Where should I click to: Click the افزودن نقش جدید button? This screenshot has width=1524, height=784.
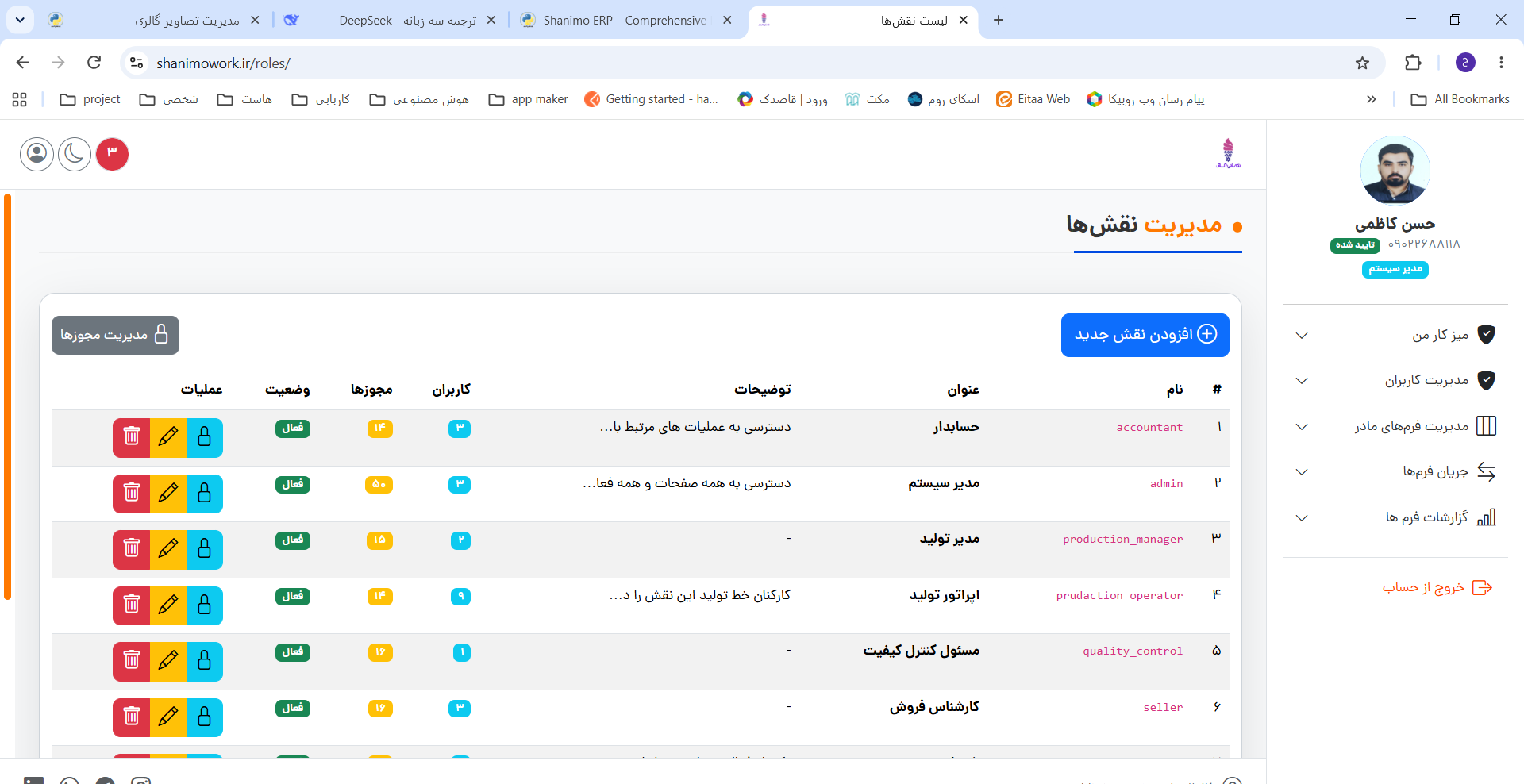1145,335
